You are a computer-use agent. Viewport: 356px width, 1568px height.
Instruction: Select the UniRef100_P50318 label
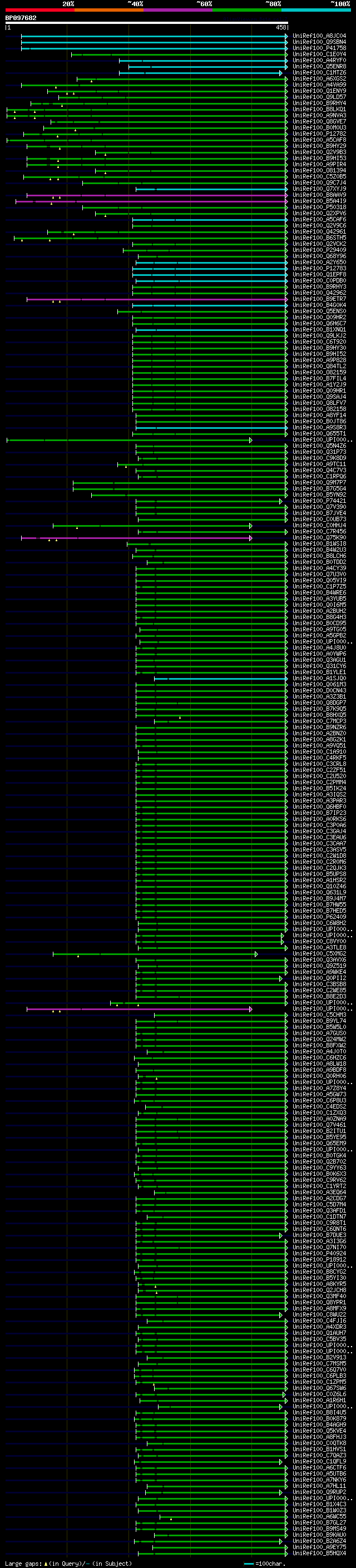coord(319,207)
